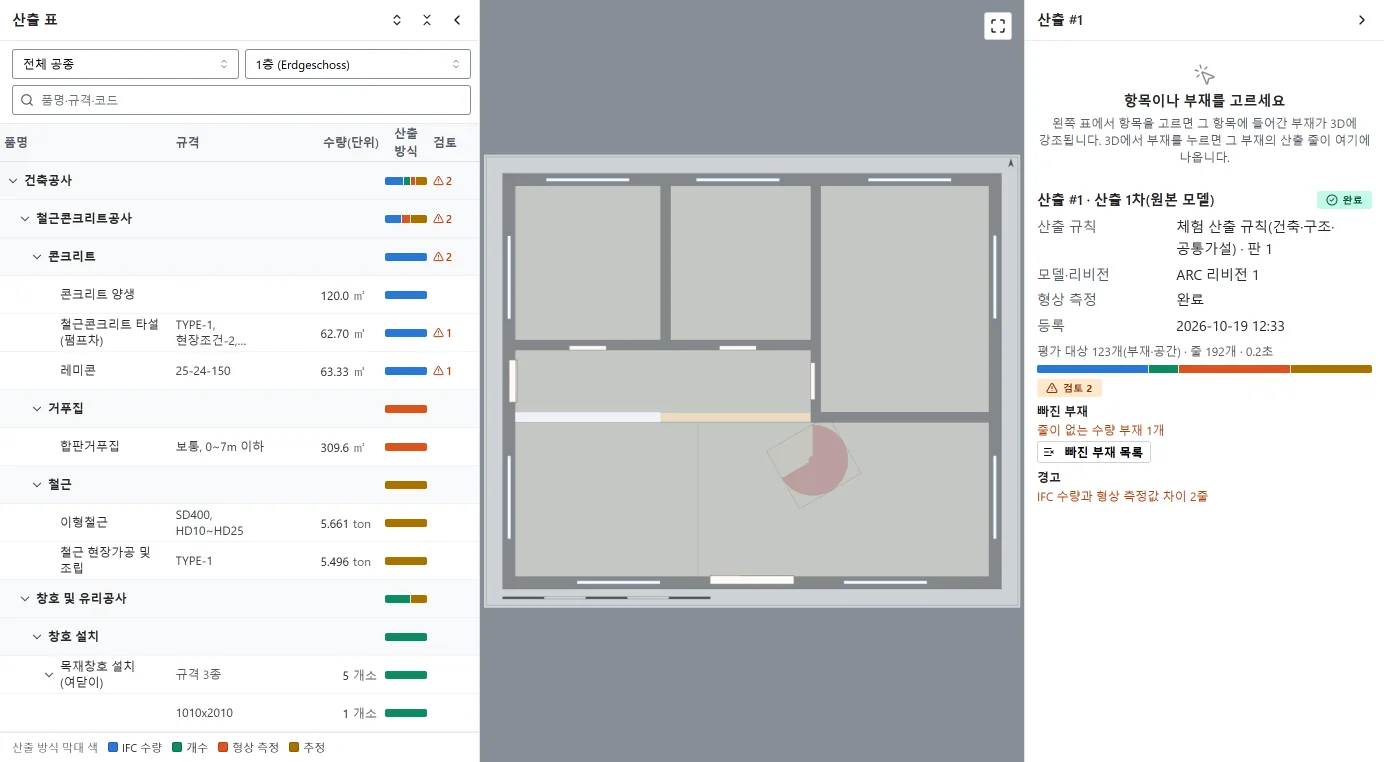This screenshot has height=762, width=1384.
Task: Click IFC 수량과 형상 측정값 차이 2줄 warning
Action: pyautogui.click(x=1122, y=496)
